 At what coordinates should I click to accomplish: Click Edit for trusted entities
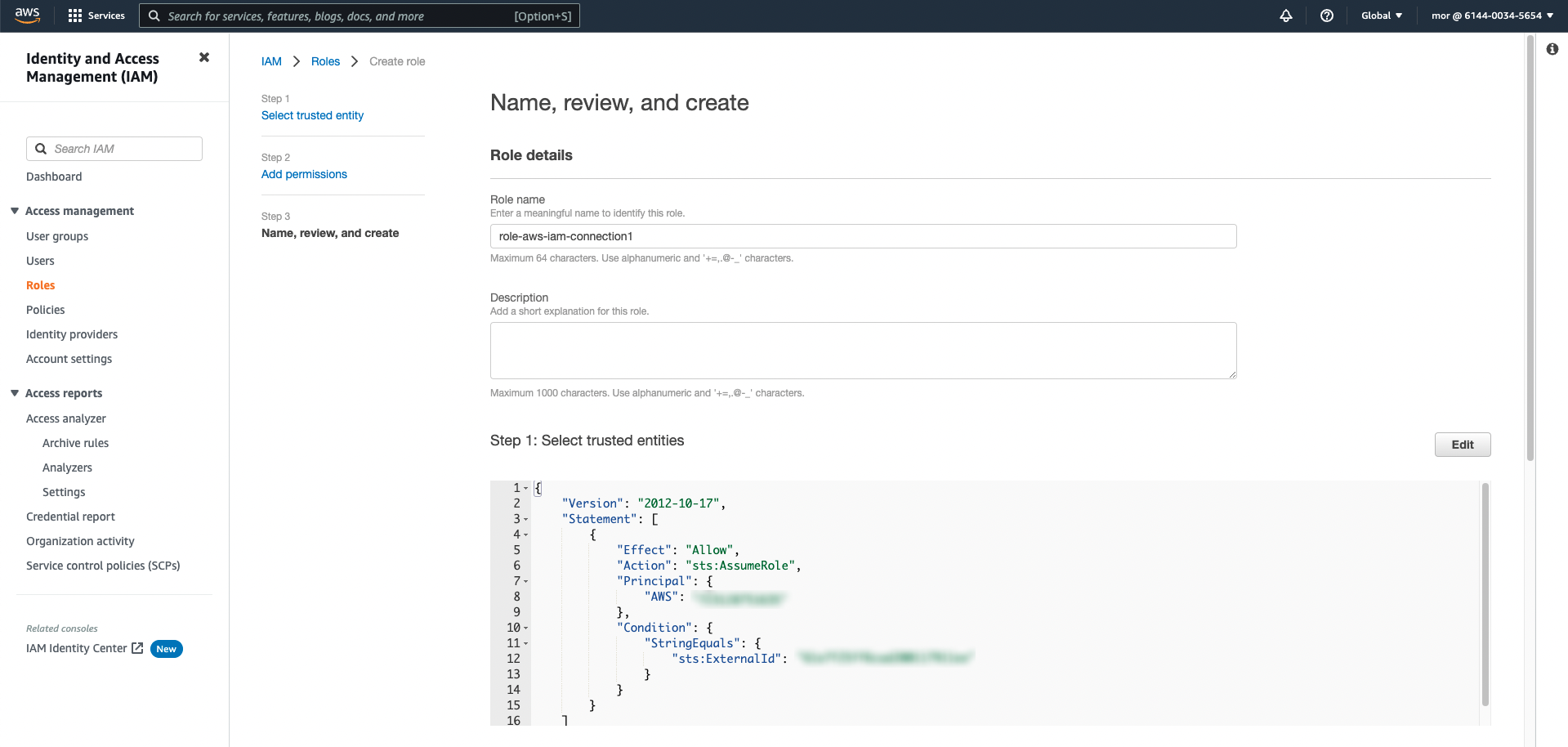(1463, 445)
